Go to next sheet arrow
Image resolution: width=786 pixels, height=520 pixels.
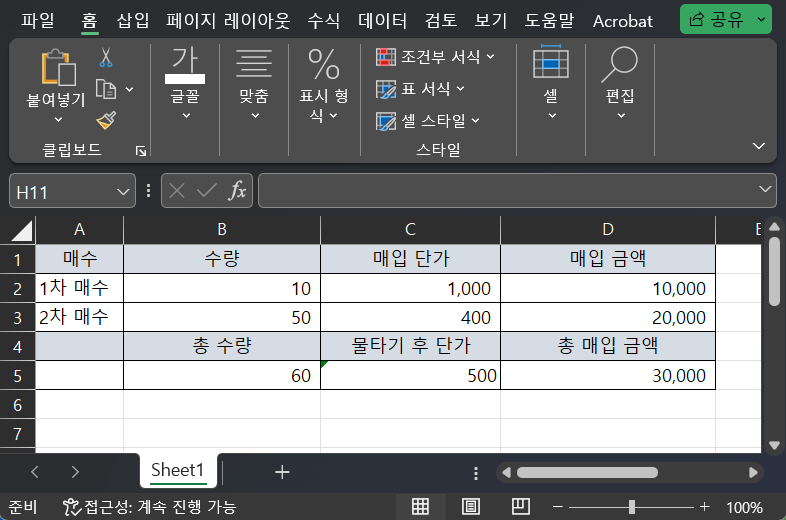click(x=75, y=472)
